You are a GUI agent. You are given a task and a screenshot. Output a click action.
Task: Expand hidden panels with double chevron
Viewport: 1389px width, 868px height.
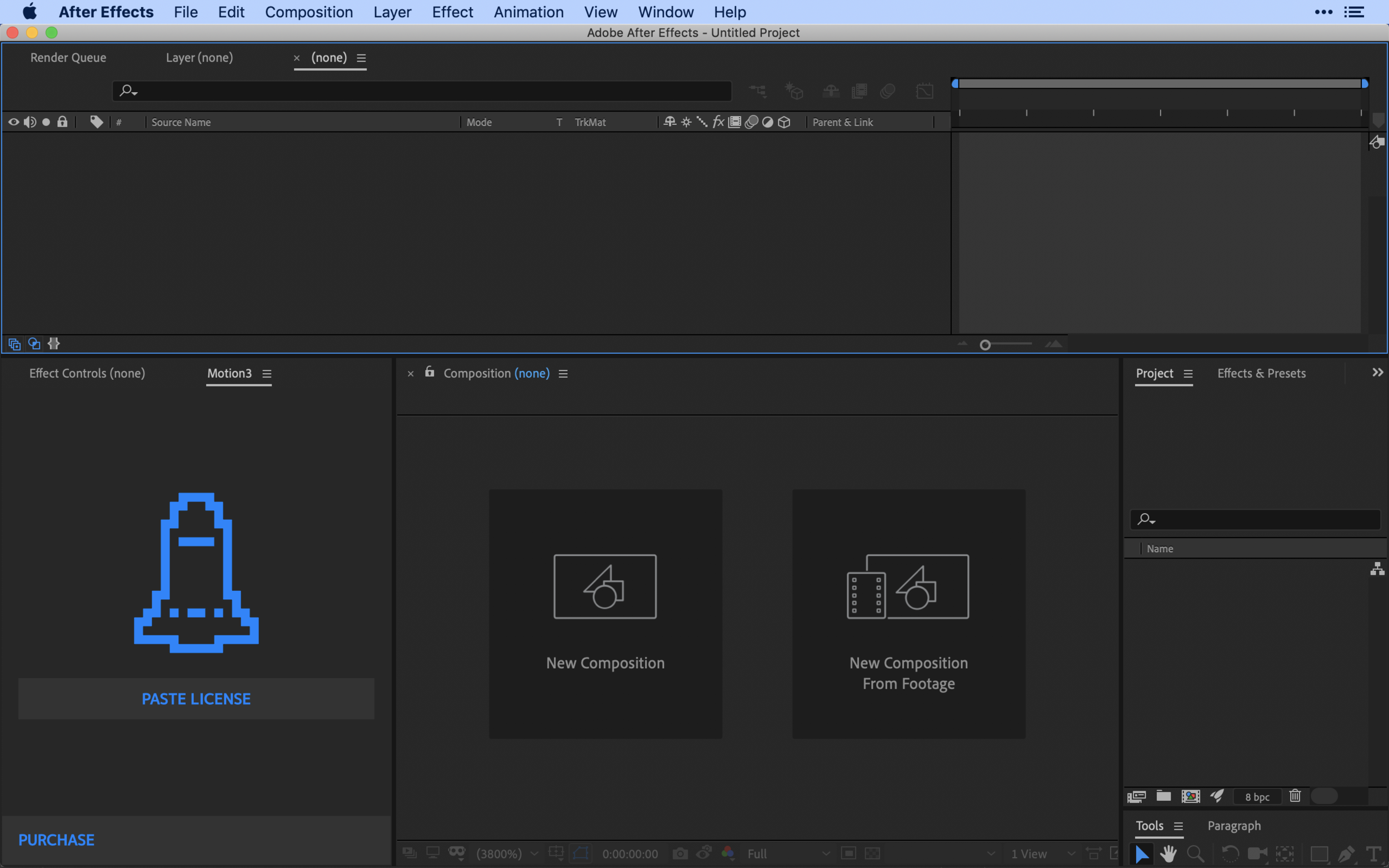pyautogui.click(x=1377, y=373)
